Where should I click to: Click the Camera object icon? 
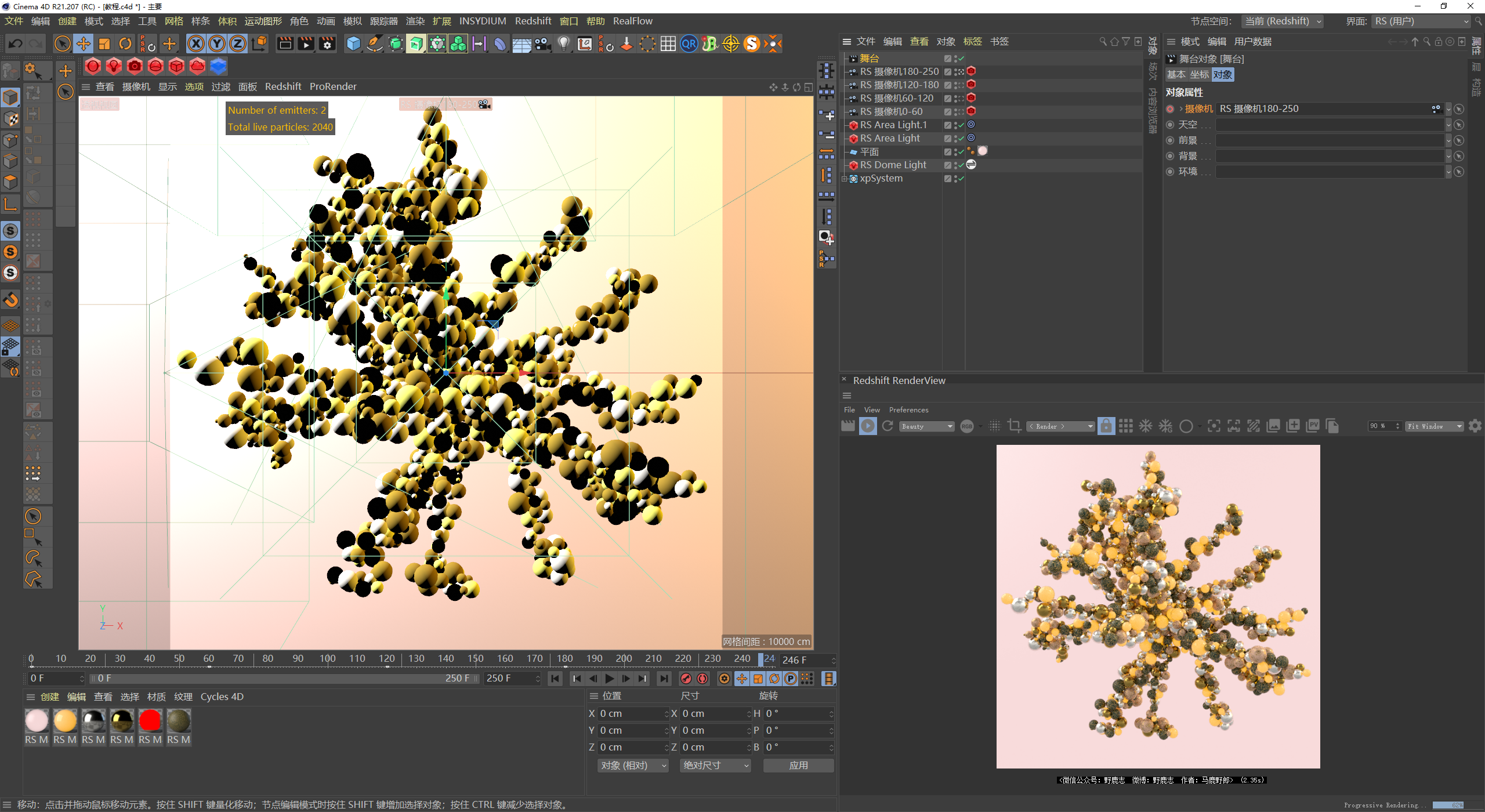(542, 43)
